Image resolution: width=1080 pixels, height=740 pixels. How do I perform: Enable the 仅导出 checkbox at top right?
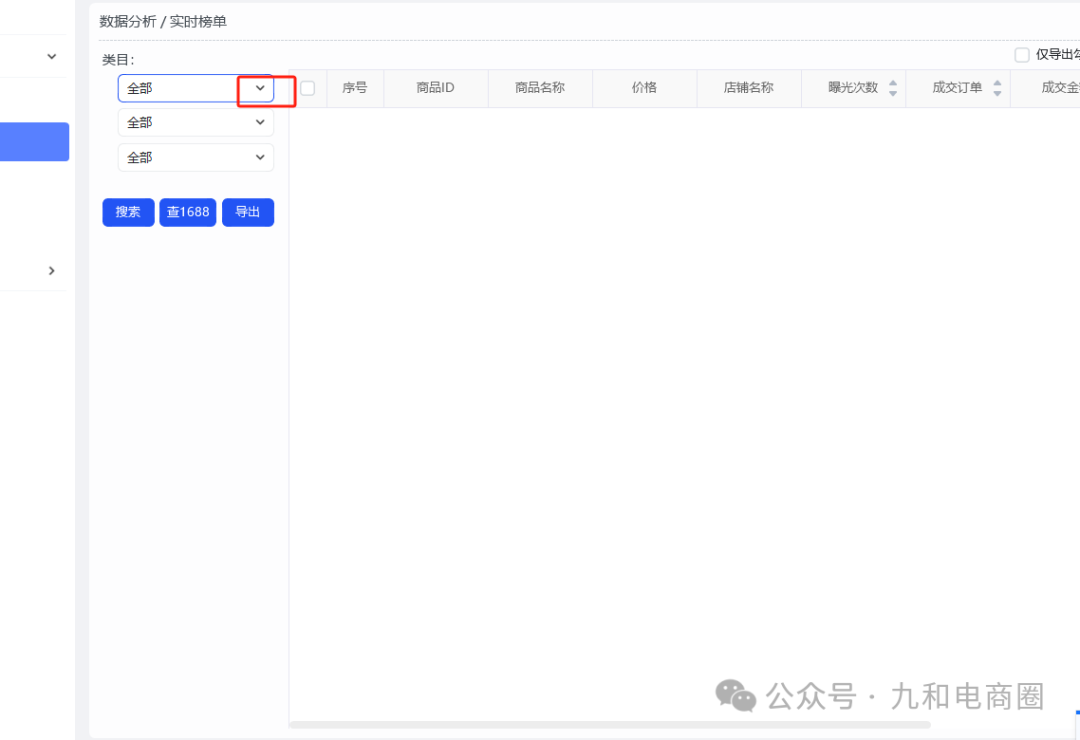(x=1021, y=55)
